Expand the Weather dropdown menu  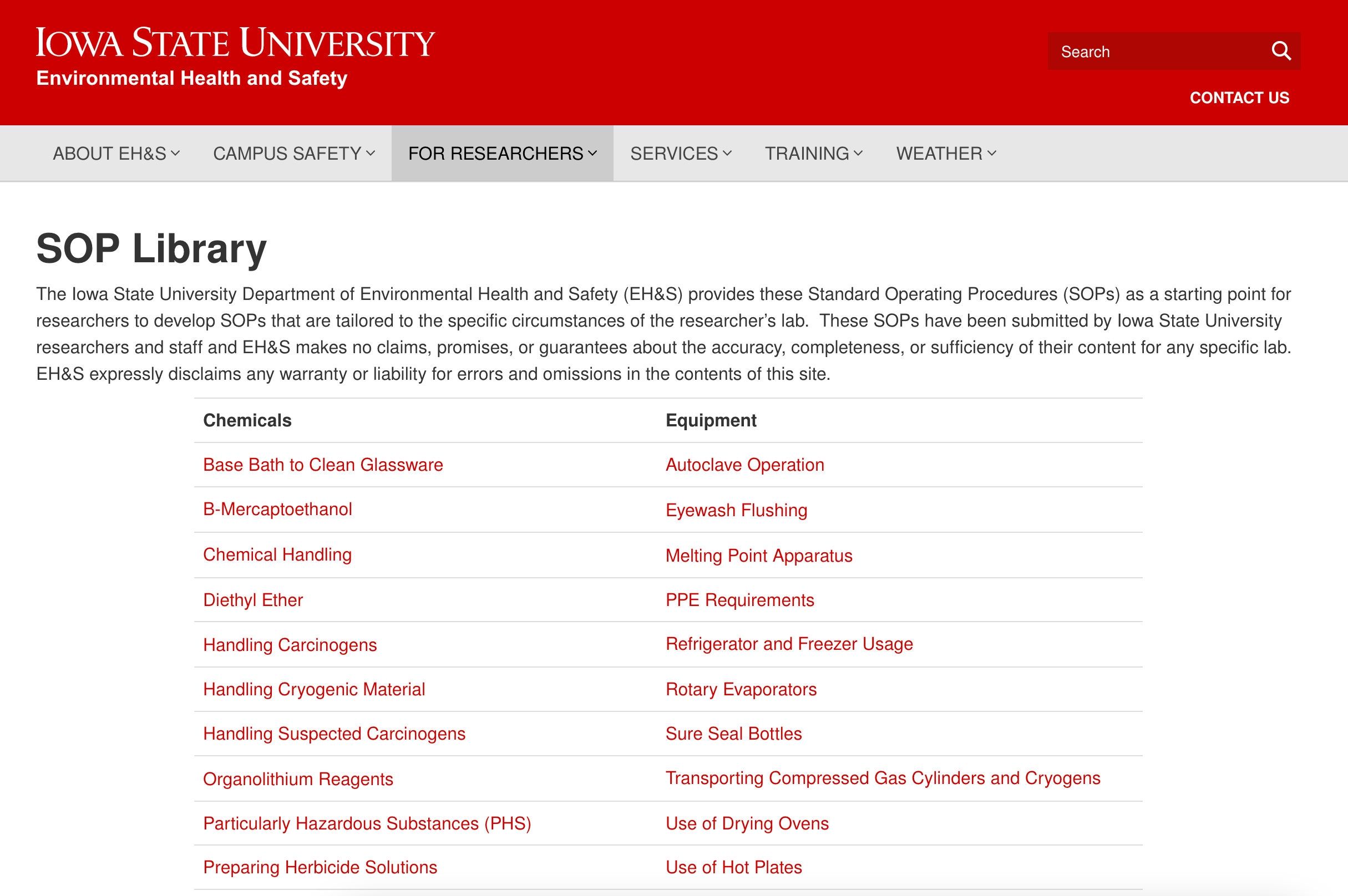tap(946, 153)
